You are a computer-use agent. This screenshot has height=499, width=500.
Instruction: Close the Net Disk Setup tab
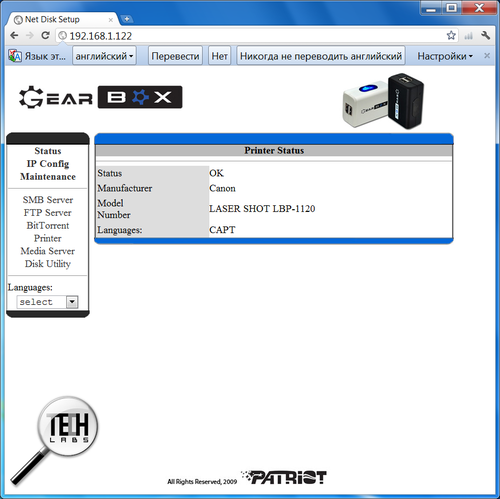111,20
